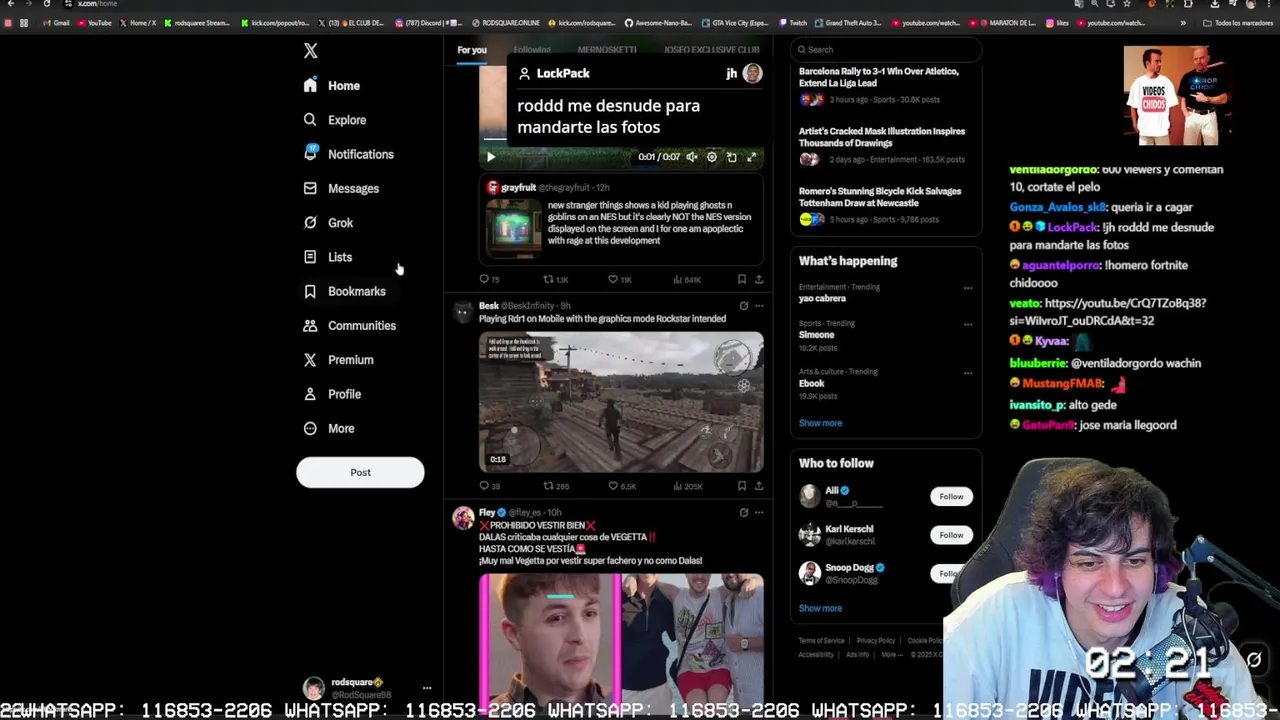Open Terms of Service footer link
This screenshot has width=1280, height=720.
(821, 641)
